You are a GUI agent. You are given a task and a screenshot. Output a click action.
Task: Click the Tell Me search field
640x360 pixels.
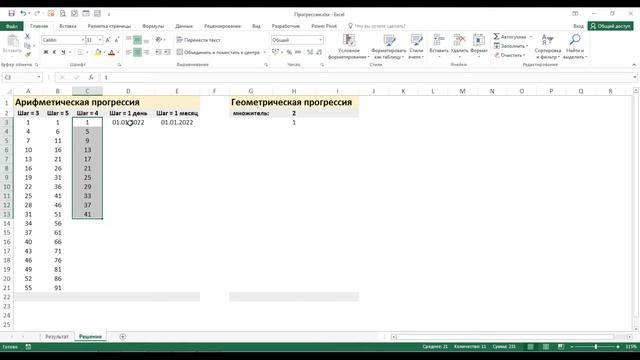[x=376, y=26]
